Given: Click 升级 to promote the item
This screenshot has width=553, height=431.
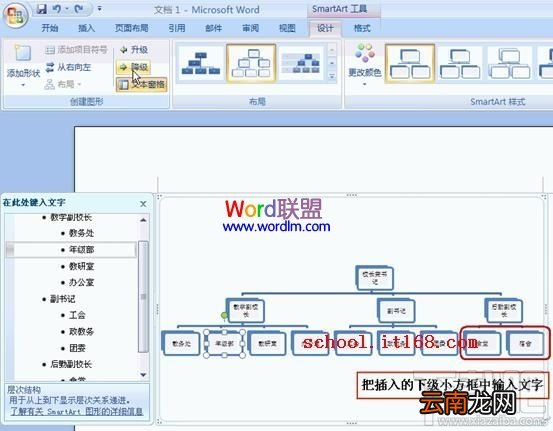Looking at the screenshot, I should [x=134, y=50].
